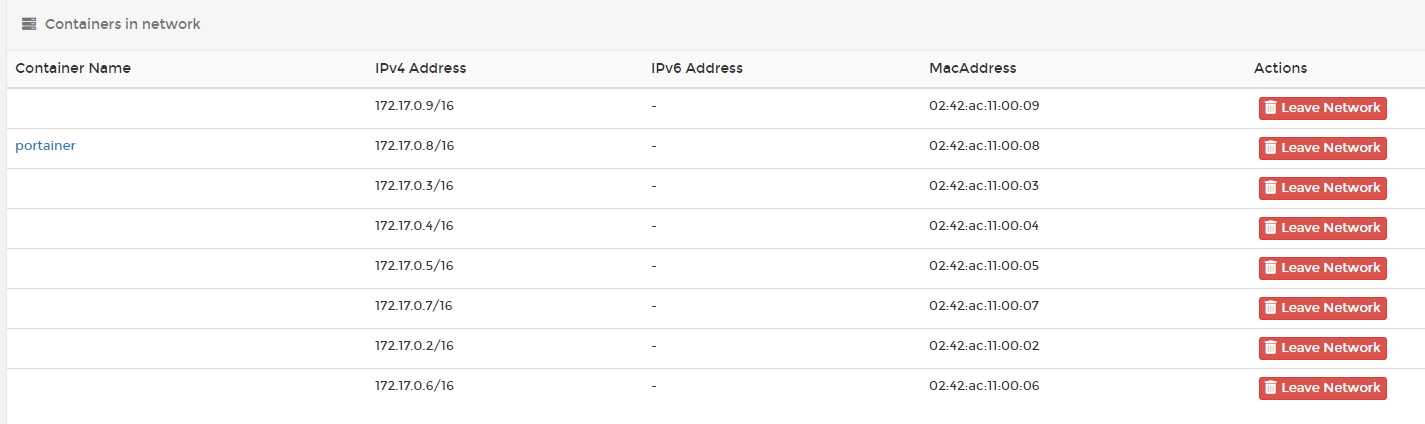Click trash icon for 172.17.0.9 row
Viewport: 1425px width, 424px height.
(x=1270, y=108)
